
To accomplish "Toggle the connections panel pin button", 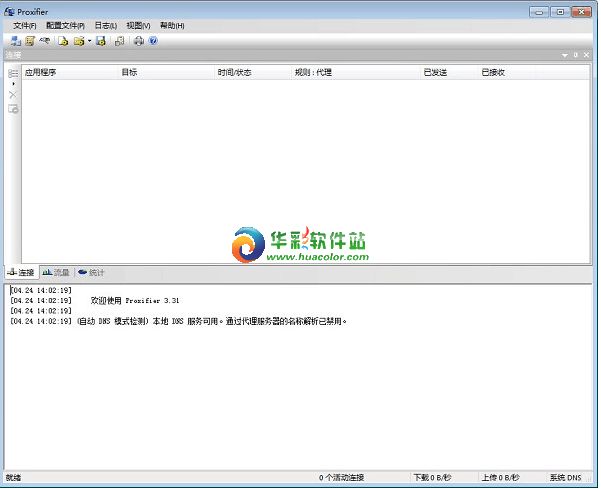I will point(575,55).
